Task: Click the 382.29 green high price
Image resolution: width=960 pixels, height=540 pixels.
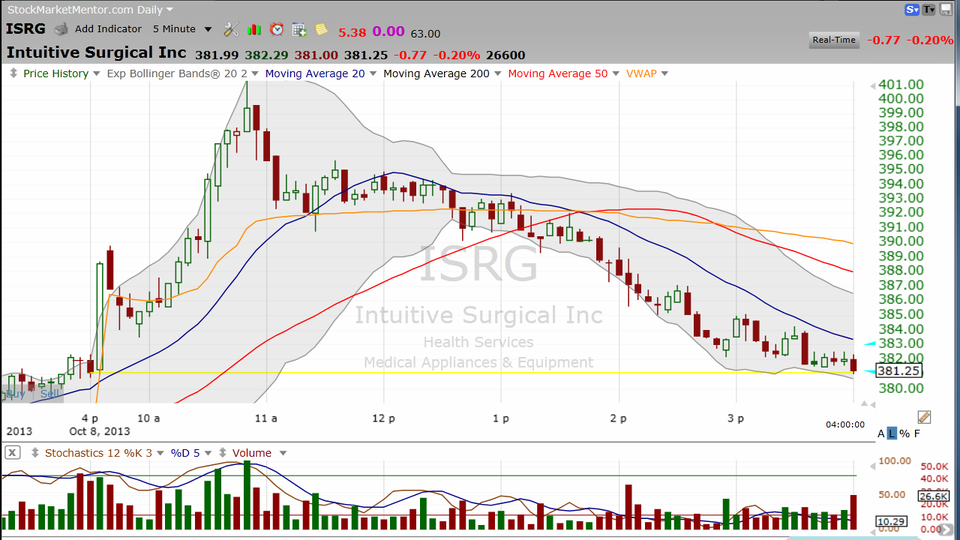Action: pos(266,55)
